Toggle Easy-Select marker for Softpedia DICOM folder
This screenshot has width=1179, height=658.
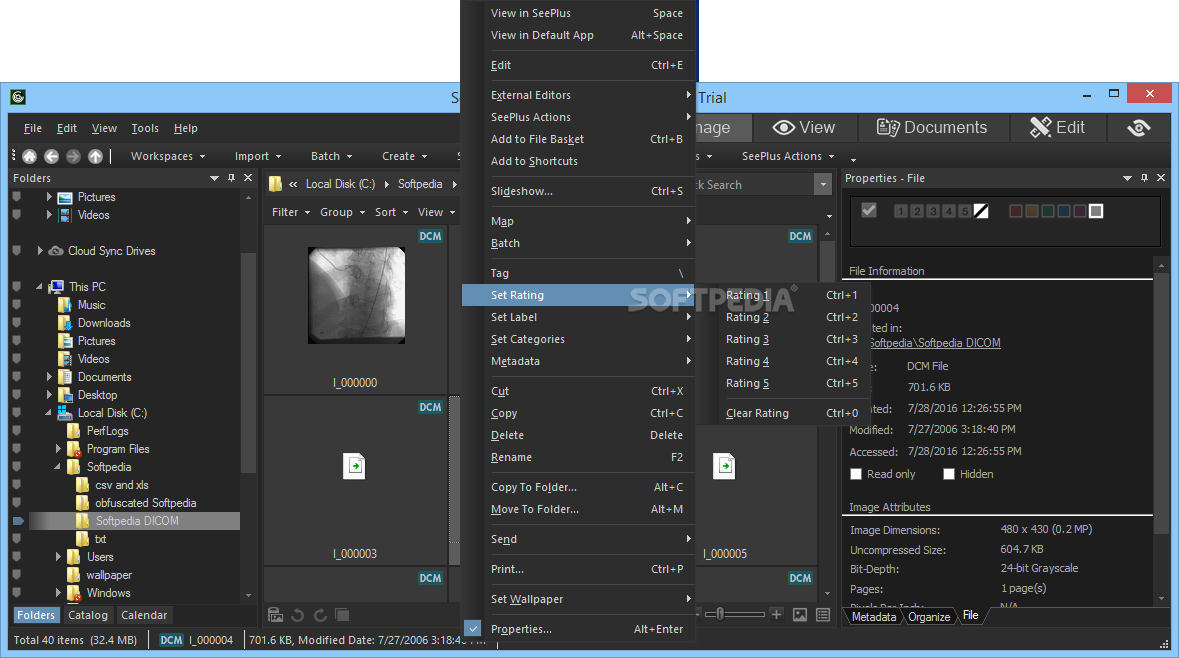click(18, 520)
